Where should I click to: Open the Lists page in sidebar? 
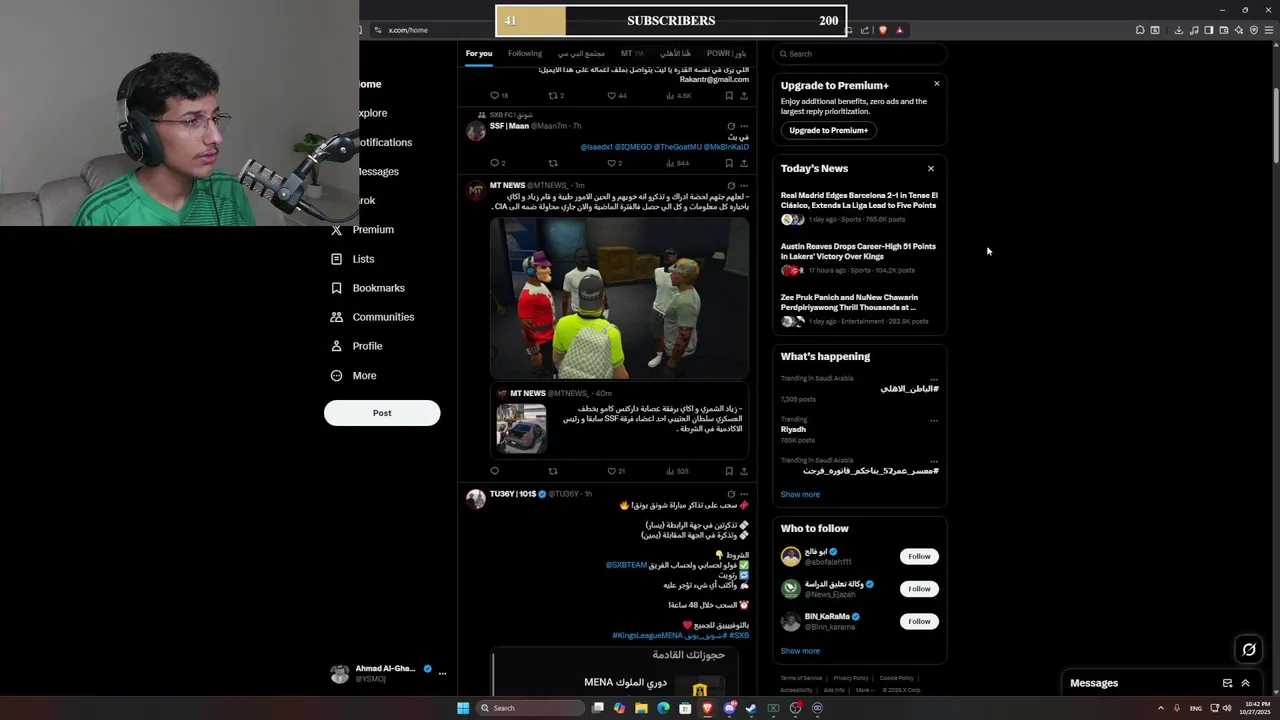click(x=363, y=259)
